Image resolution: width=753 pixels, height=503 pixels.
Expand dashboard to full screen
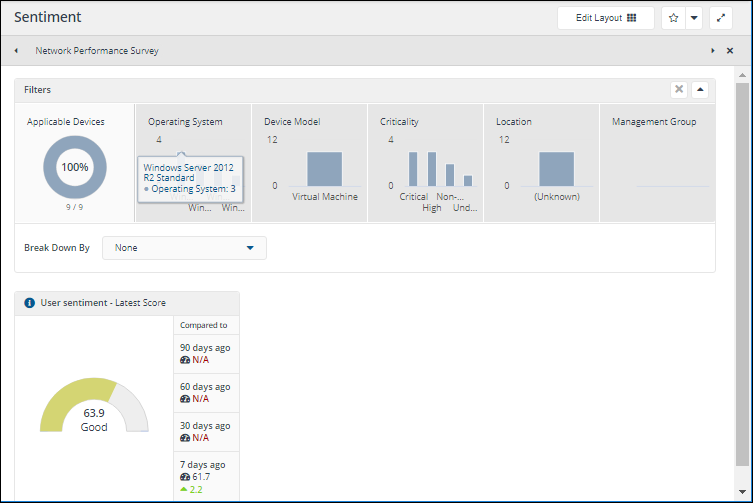pyautogui.click(x=721, y=18)
